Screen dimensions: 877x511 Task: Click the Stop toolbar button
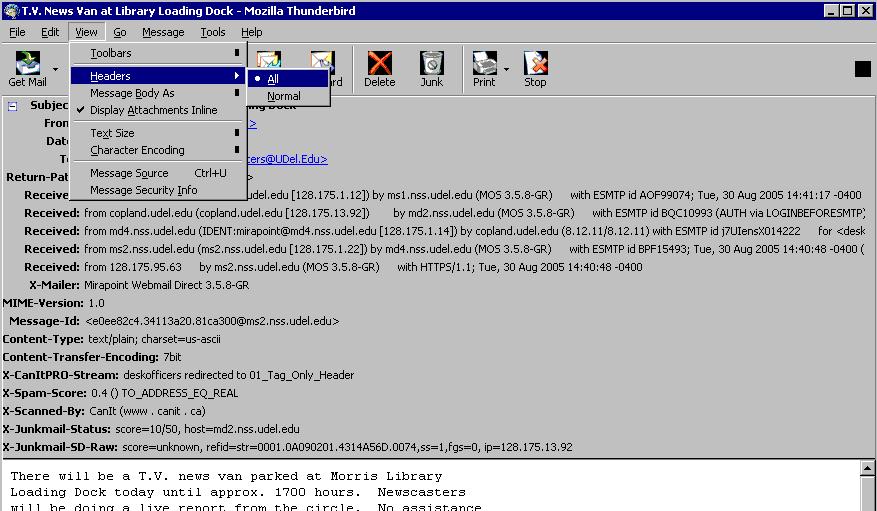click(x=535, y=69)
